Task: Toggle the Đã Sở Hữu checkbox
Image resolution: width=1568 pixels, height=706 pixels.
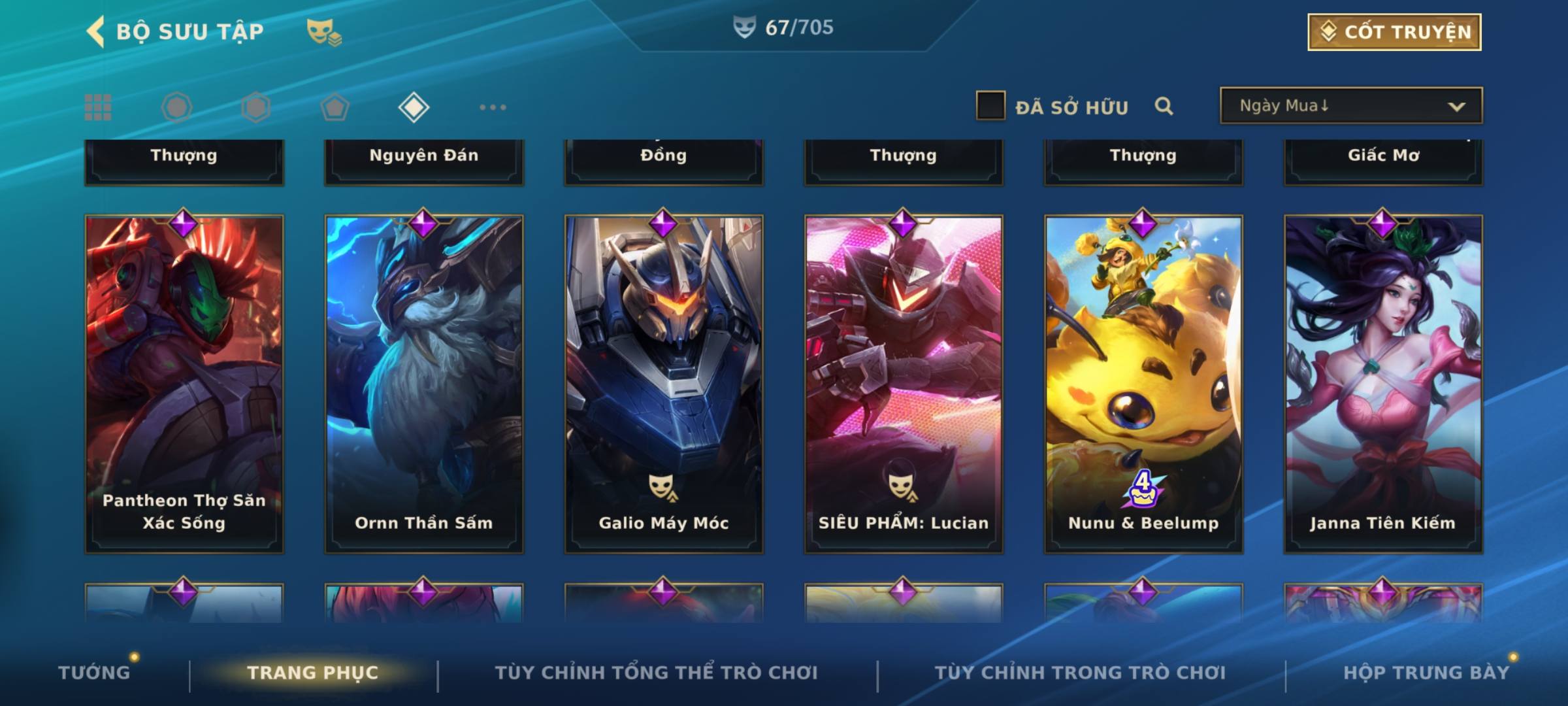Action: click(x=990, y=106)
